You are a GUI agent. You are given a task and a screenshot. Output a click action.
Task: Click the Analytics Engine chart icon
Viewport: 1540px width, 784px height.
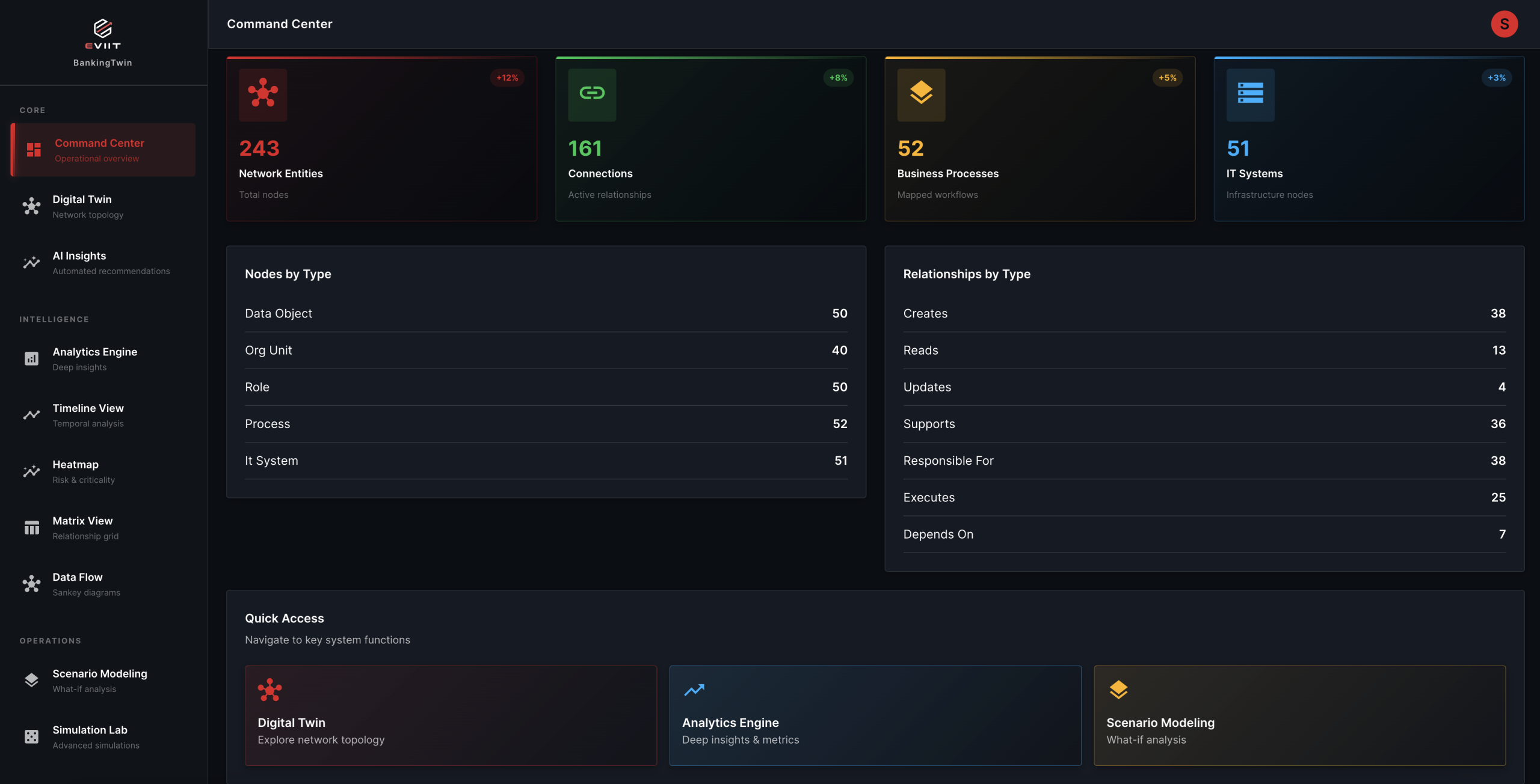coord(31,359)
